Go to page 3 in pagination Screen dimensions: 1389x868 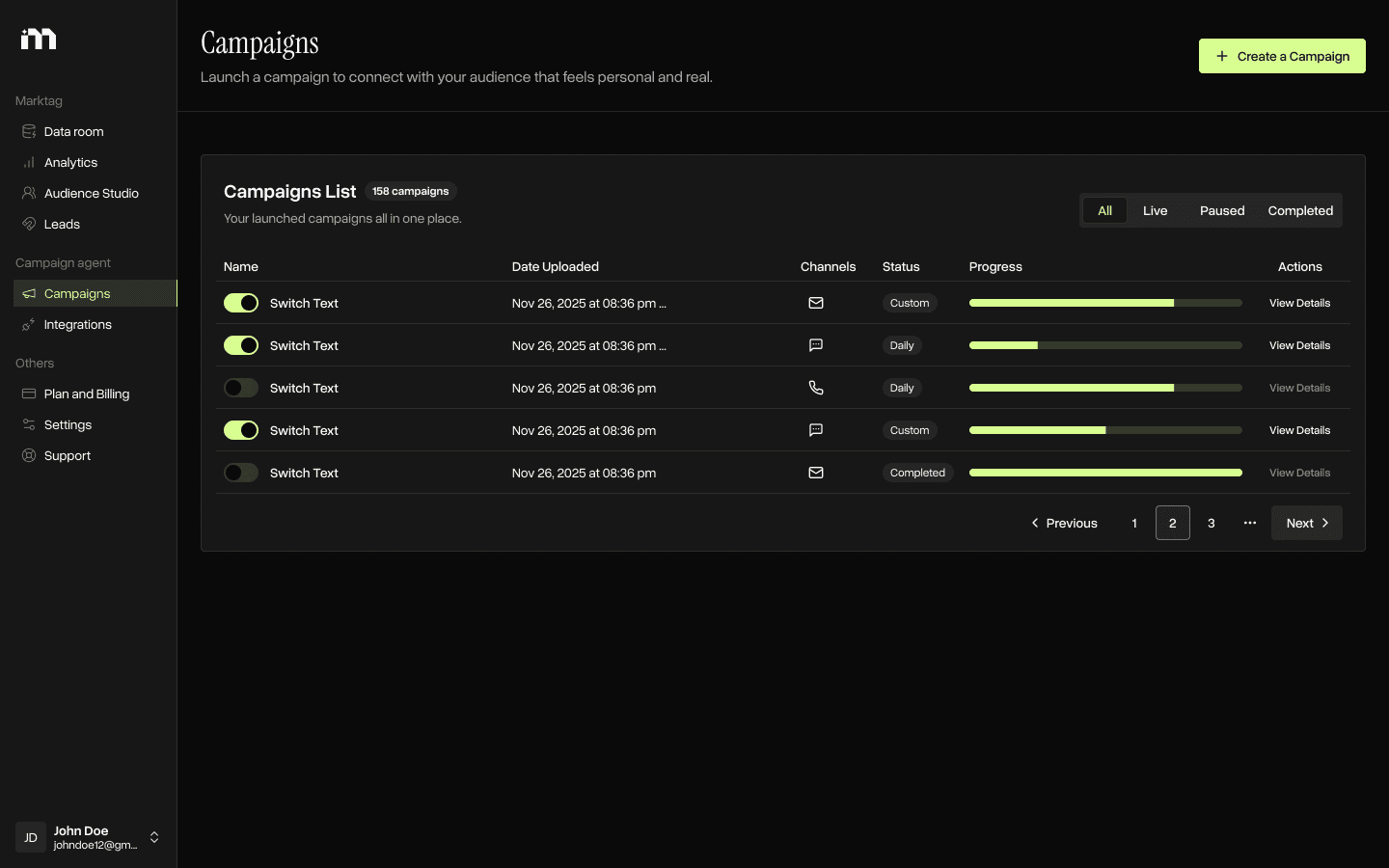pyautogui.click(x=1212, y=523)
